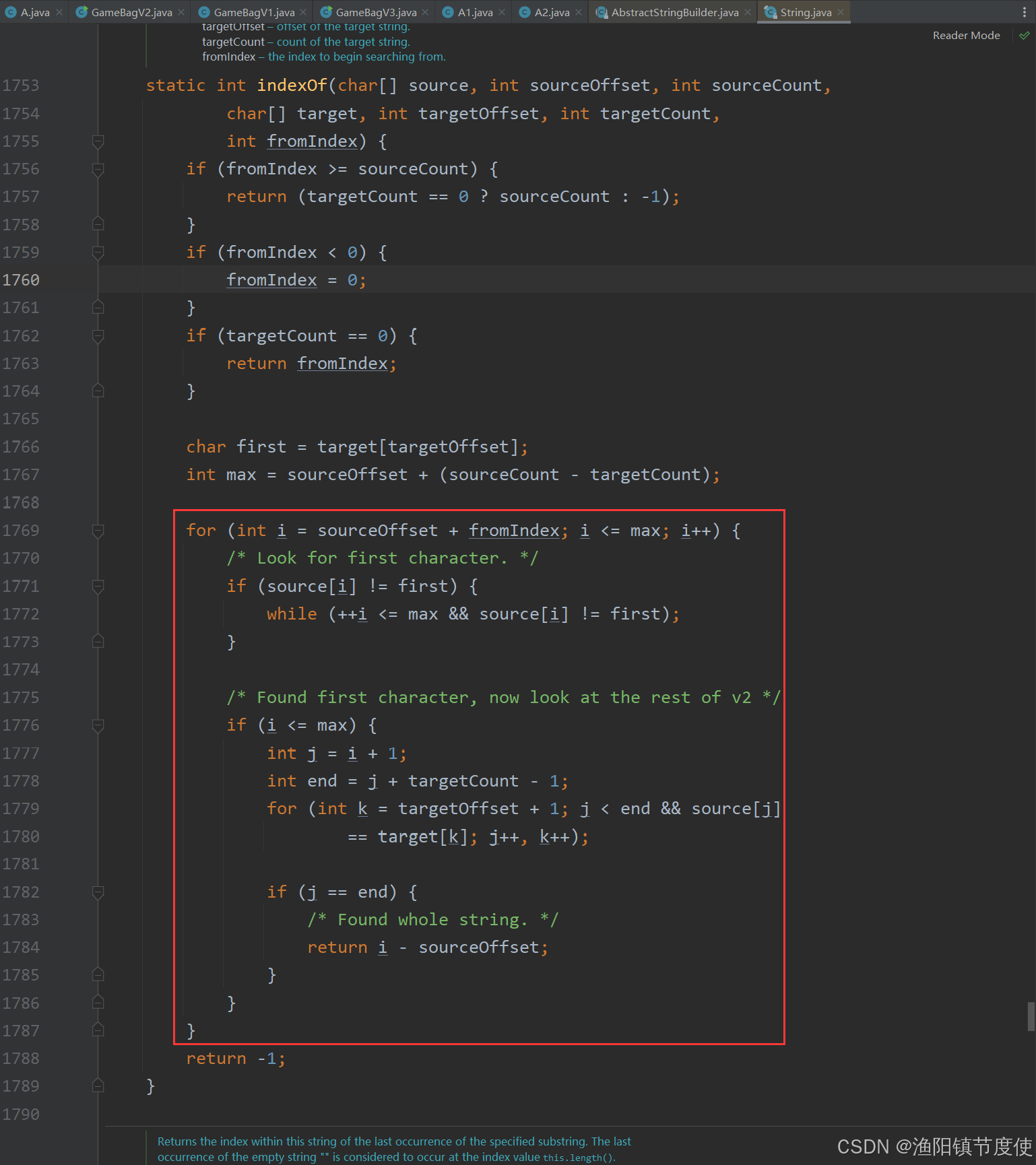1036x1165 pixels.
Task: Collapse the targetCount == 0 if block
Action: tap(98, 336)
